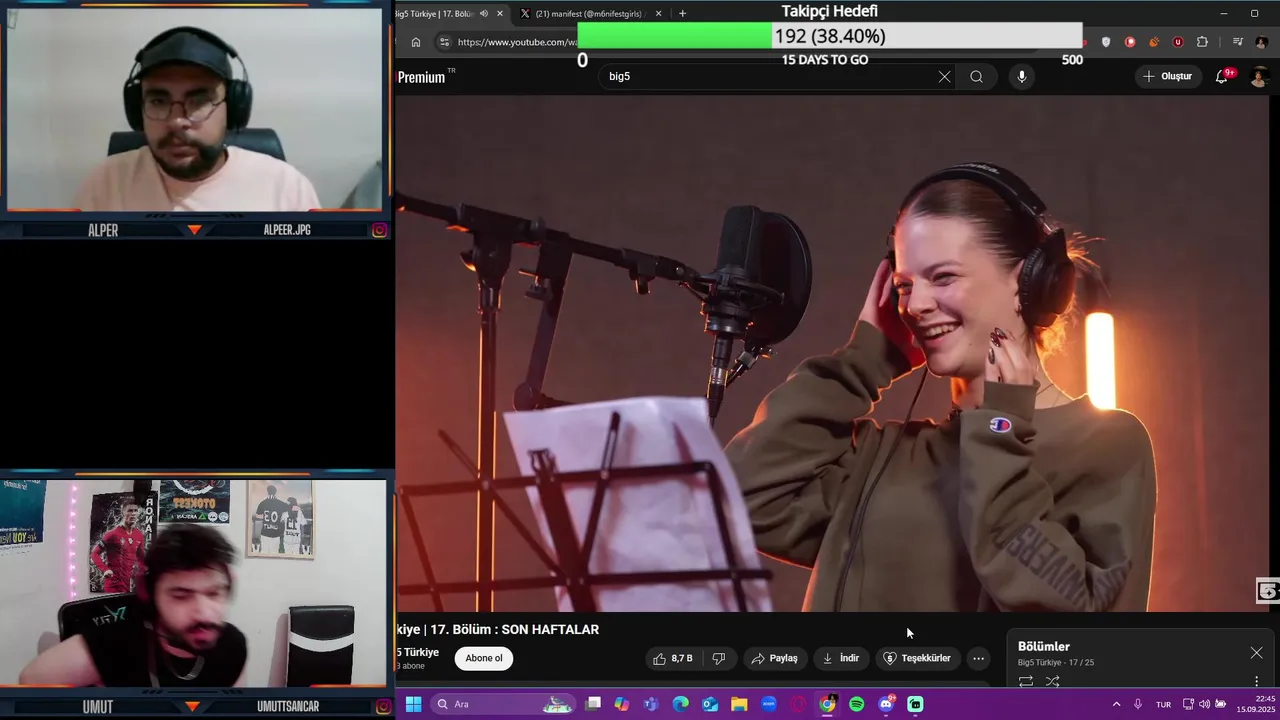
Task: Open the Chrome profile avatar
Action: (1261, 42)
